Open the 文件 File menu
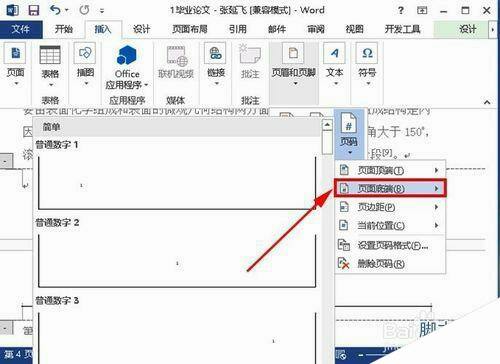 coord(21,29)
